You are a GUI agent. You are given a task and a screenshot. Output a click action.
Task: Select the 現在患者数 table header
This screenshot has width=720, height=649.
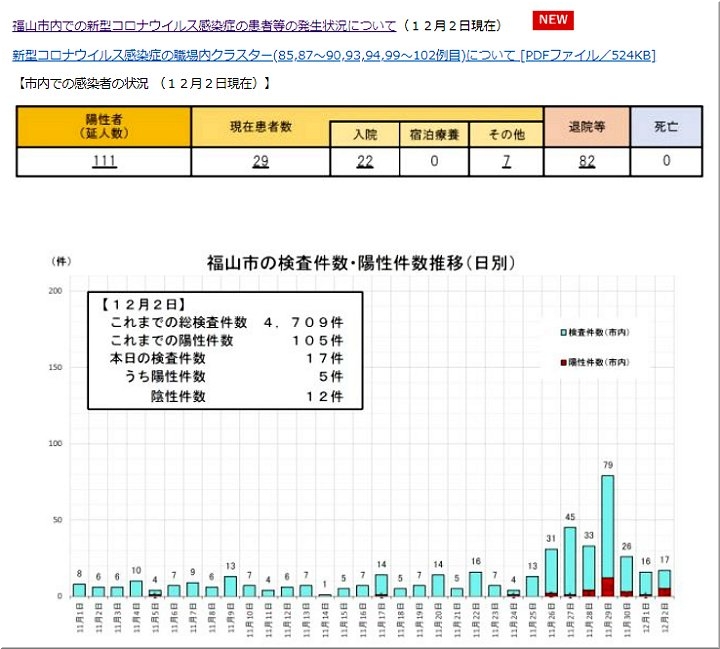pos(260,126)
